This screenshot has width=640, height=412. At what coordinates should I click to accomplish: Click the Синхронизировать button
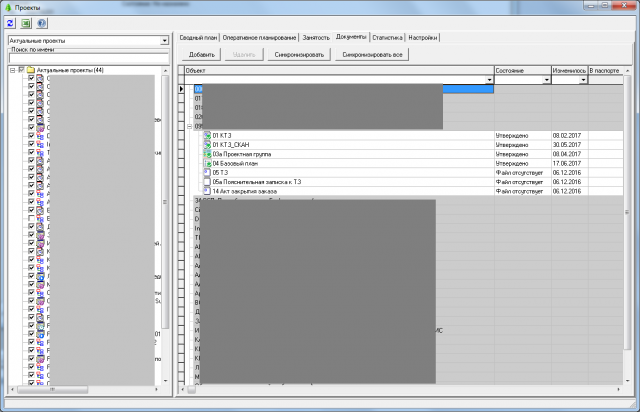click(x=299, y=54)
